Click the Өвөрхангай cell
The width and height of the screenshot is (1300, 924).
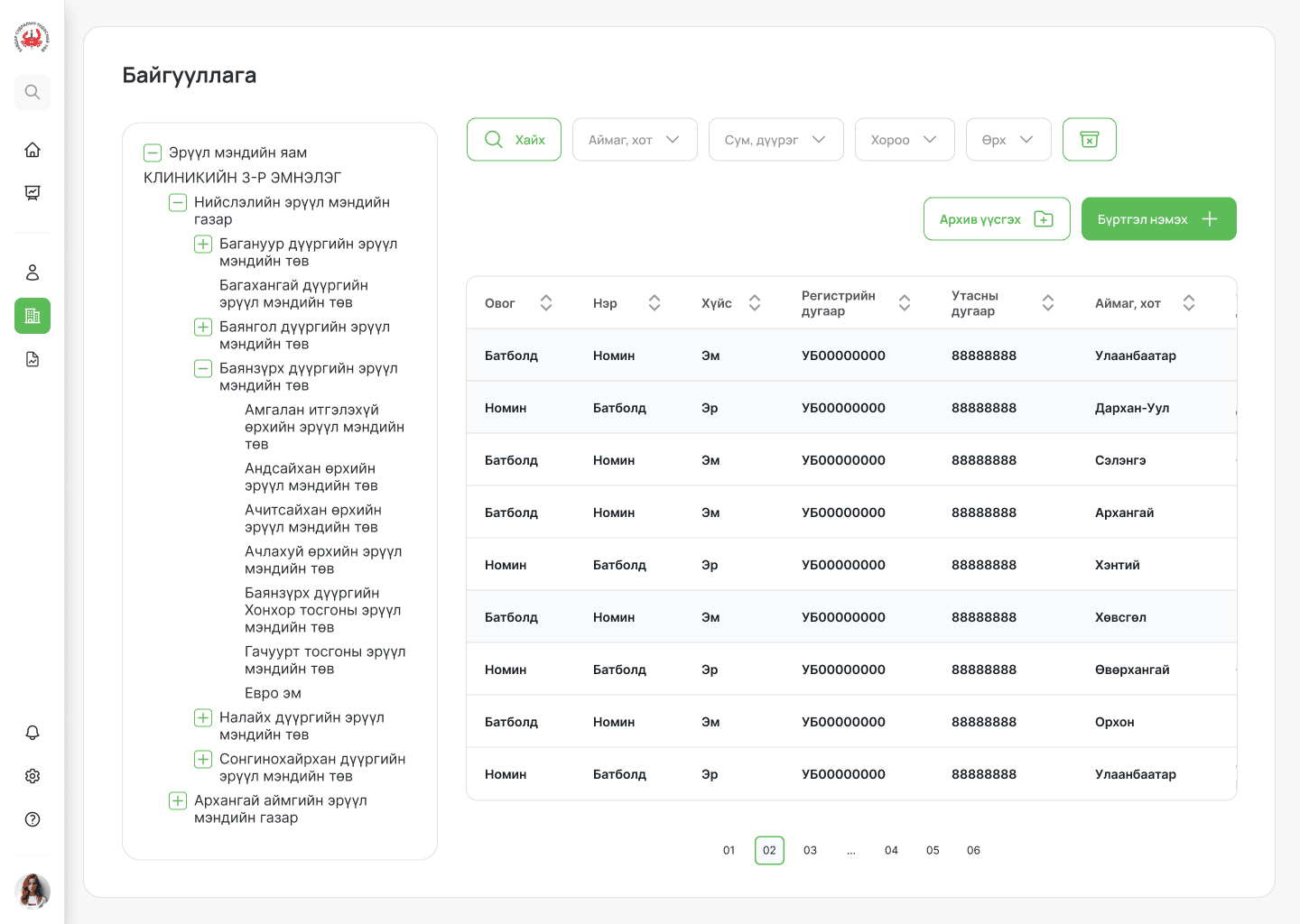[x=1132, y=670]
